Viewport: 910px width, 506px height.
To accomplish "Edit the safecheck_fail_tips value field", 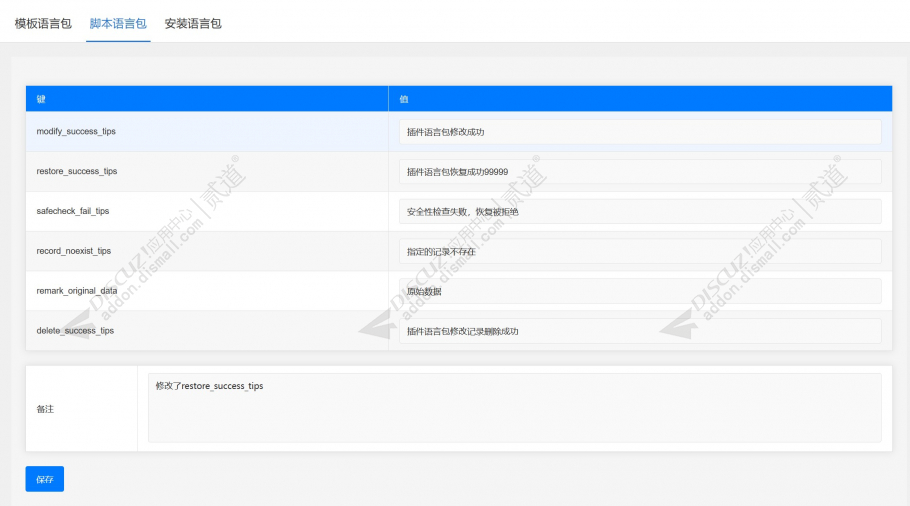I will [x=640, y=211].
